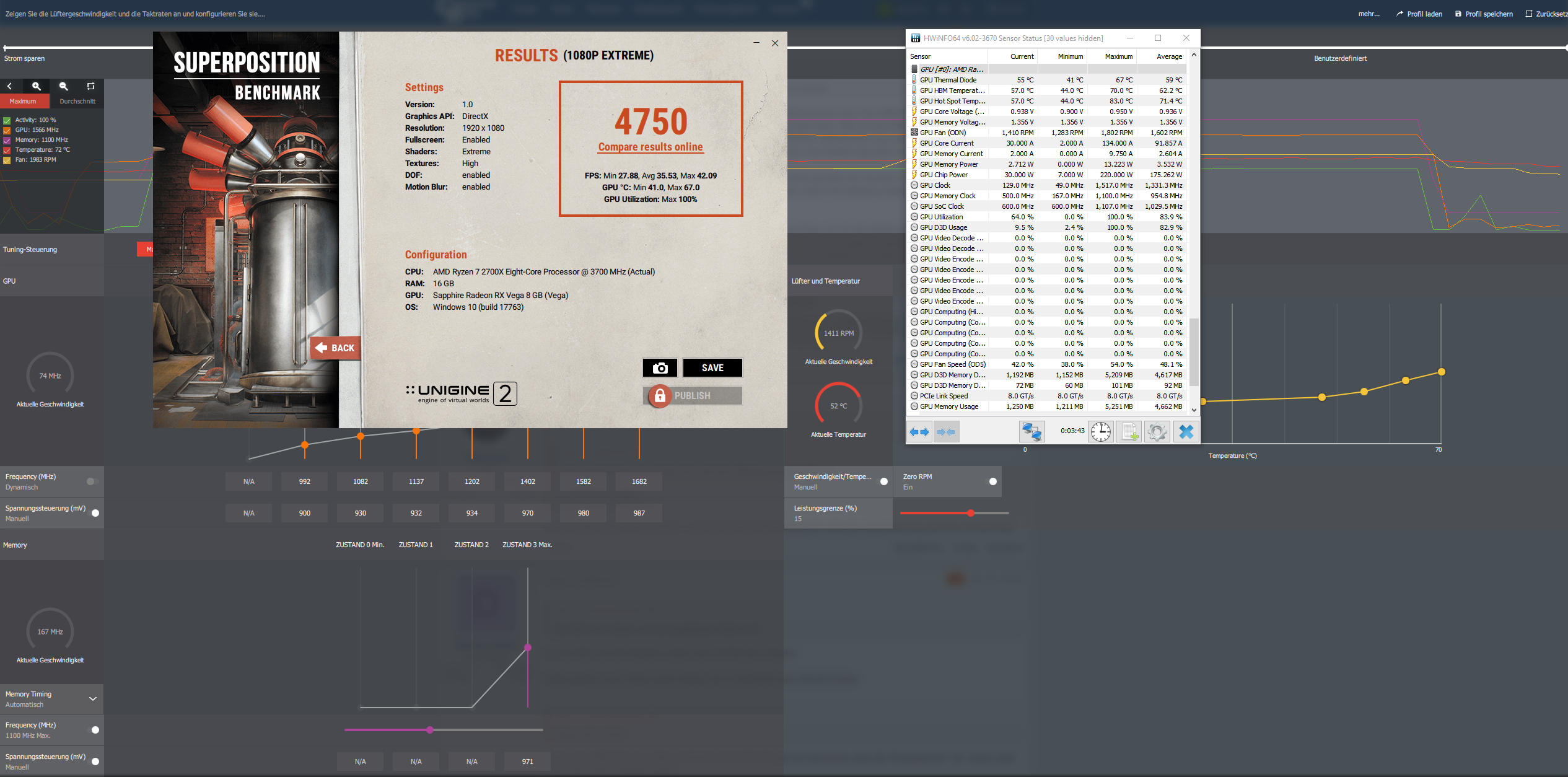This screenshot has height=777, width=1568.
Task: Open the mehr... menu
Action: (1369, 14)
